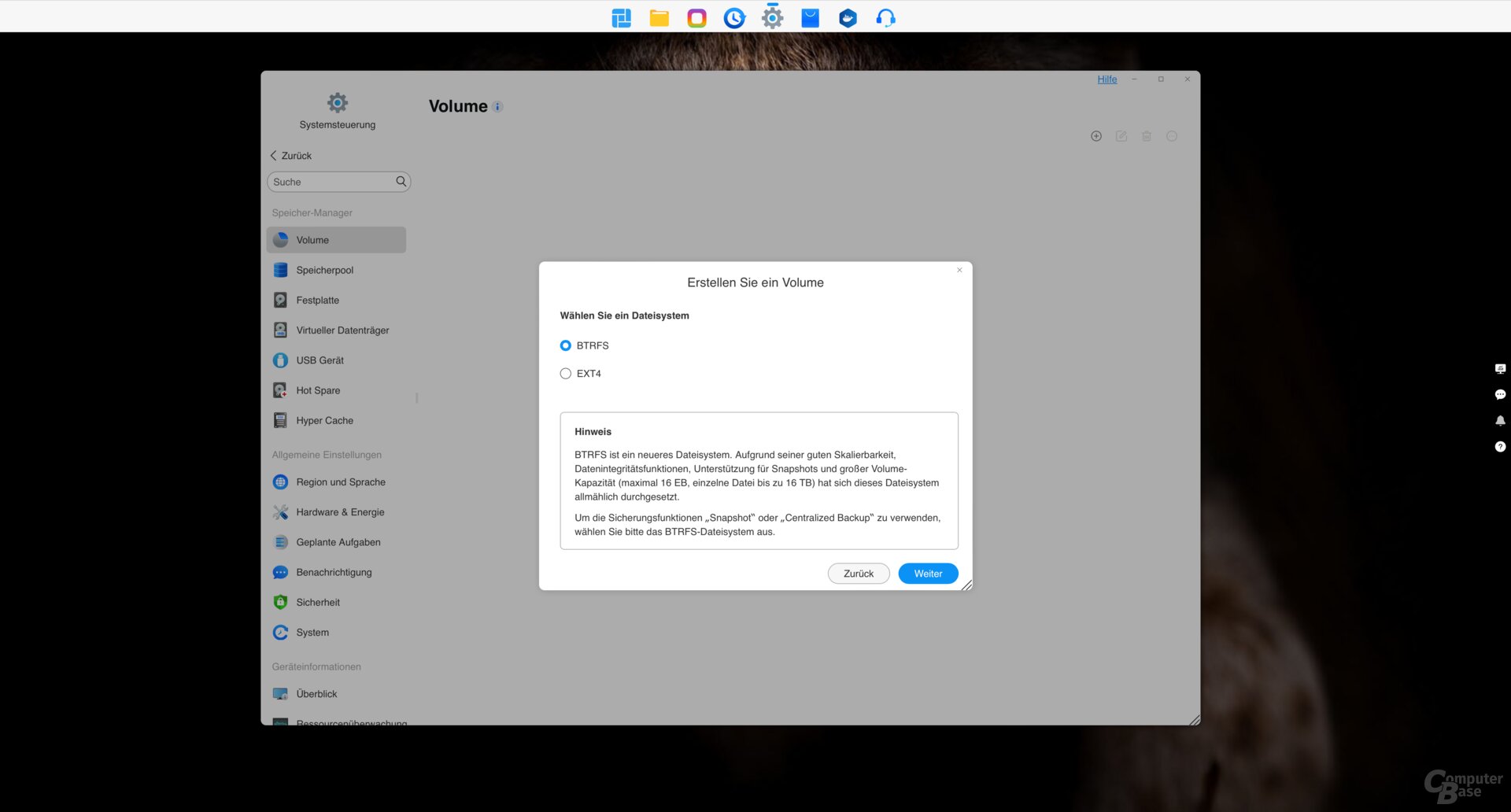Open the file manager folder icon in dock
Image resolution: width=1511 pixels, height=812 pixels.
pos(659,18)
